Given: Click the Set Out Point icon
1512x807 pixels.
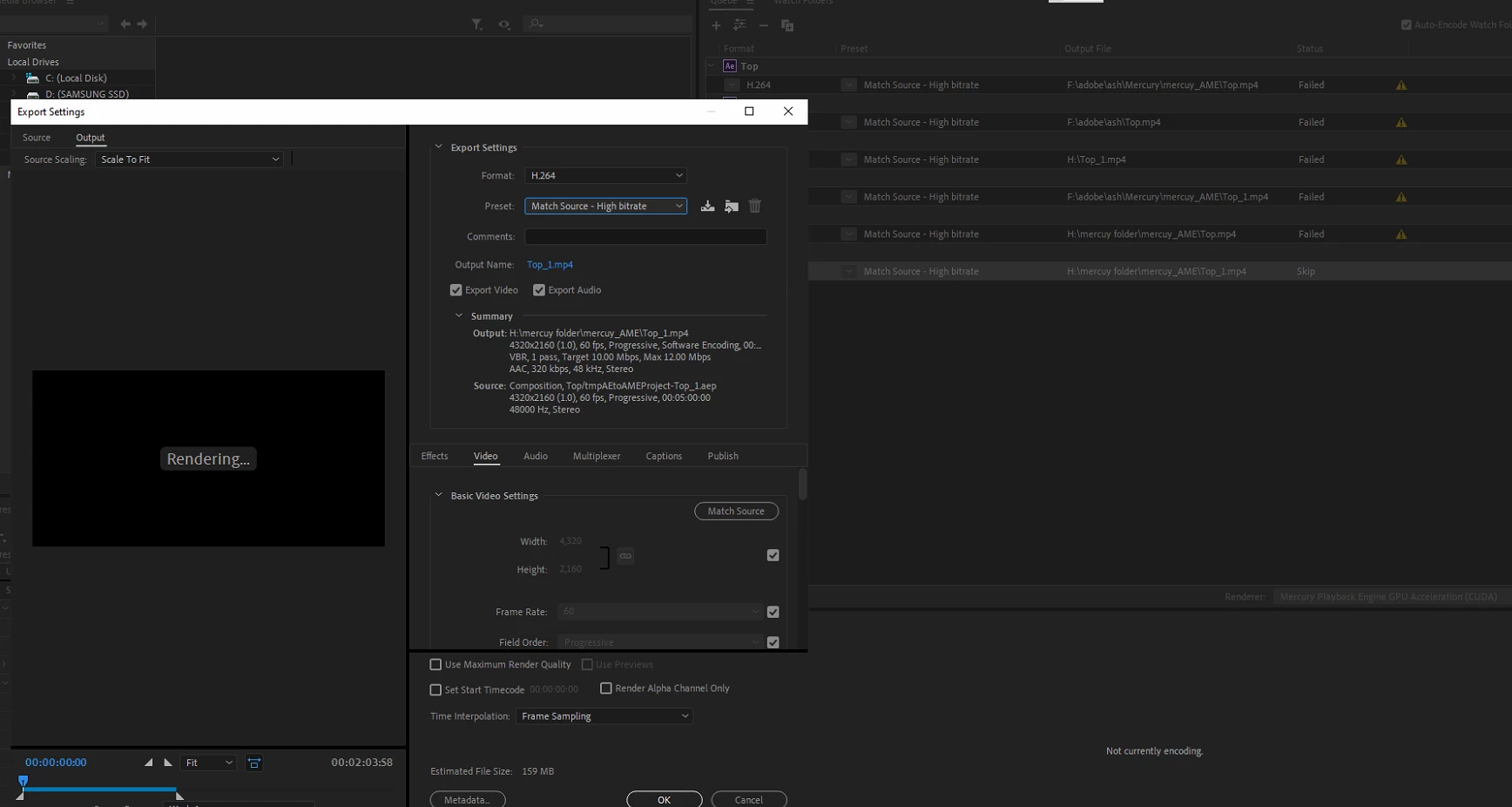Looking at the screenshot, I should (x=168, y=763).
